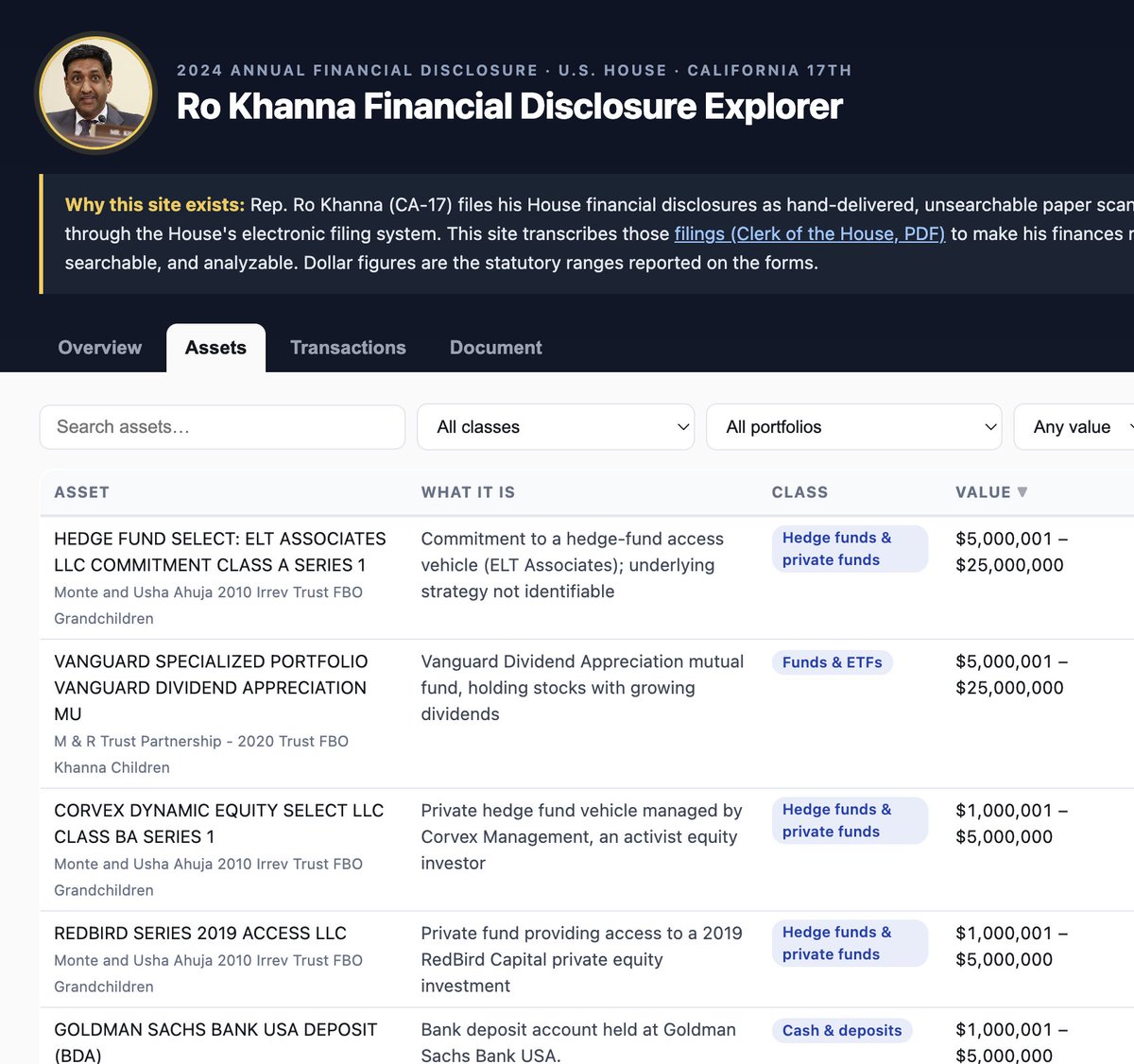Click the value range in ELT Associates row

(x=1011, y=552)
